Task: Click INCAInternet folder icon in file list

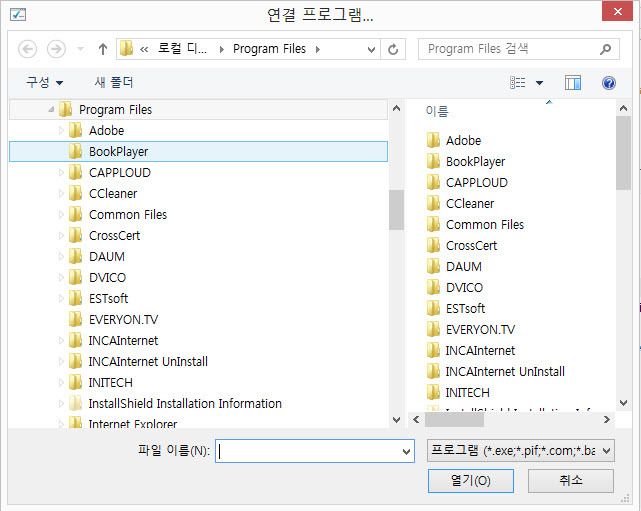Action: pyautogui.click(x=433, y=350)
